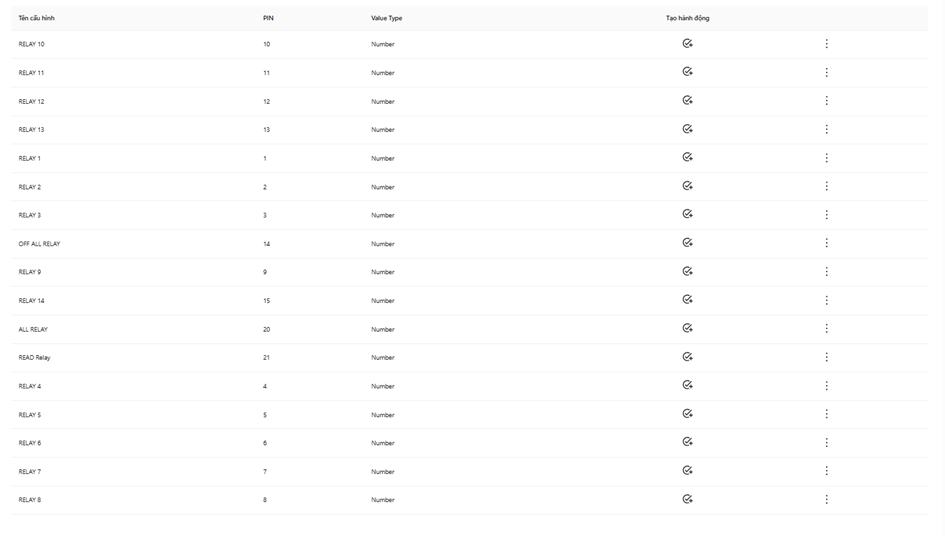Click create action icon for OFF ALL RELAY
This screenshot has height=536, width=945.
pyautogui.click(x=688, y=243)
